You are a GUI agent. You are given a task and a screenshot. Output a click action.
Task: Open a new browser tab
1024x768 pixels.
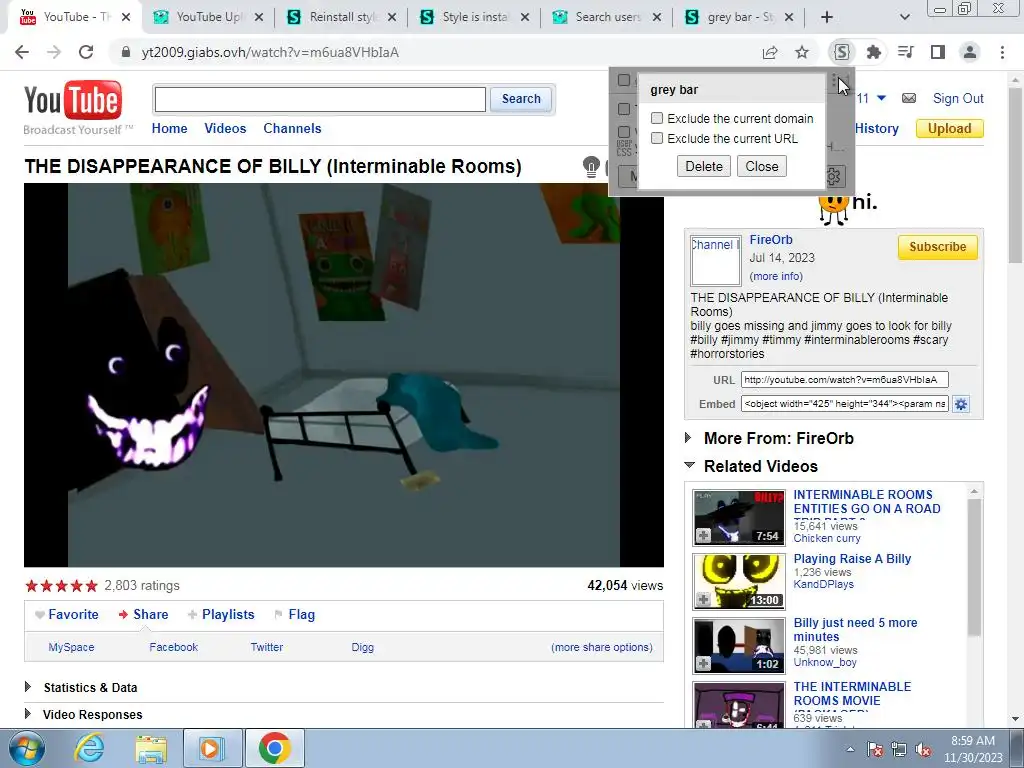pos(827,17)
